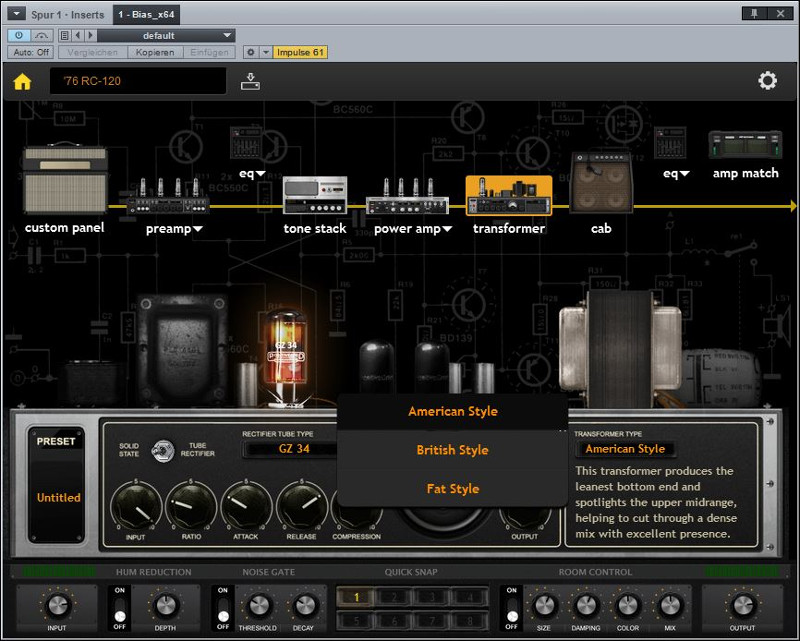The height and width of the screenshot is (641, 800).
Task: Click the ATTACK knob
Action: 246,507
